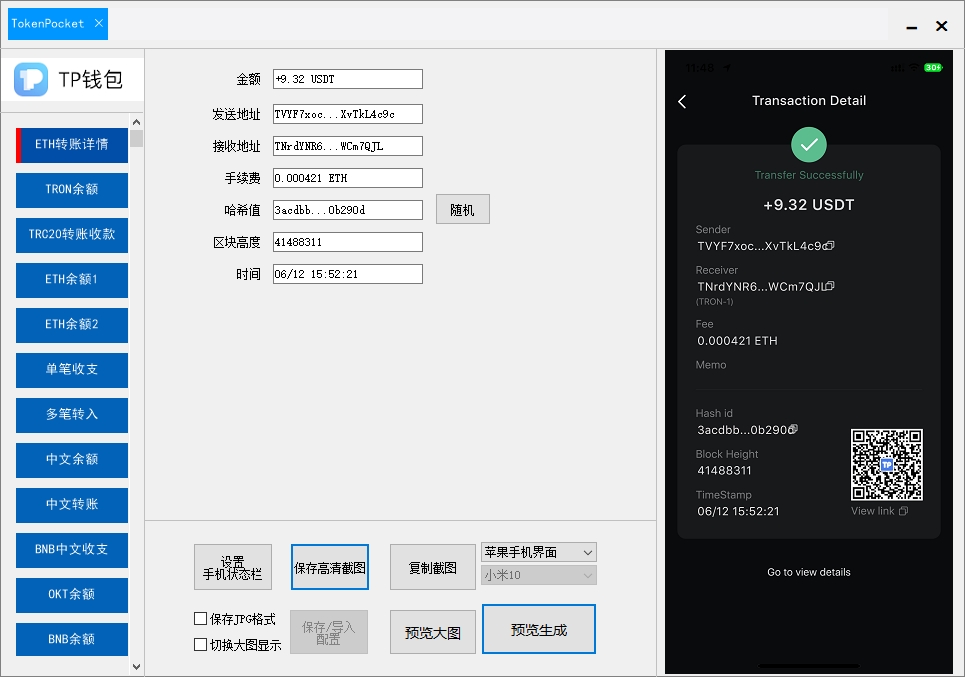The image size is (965, 677).
Task: Click the copy icon next to the Hash id
Action: pyautogui.click(x=794, y=428)
